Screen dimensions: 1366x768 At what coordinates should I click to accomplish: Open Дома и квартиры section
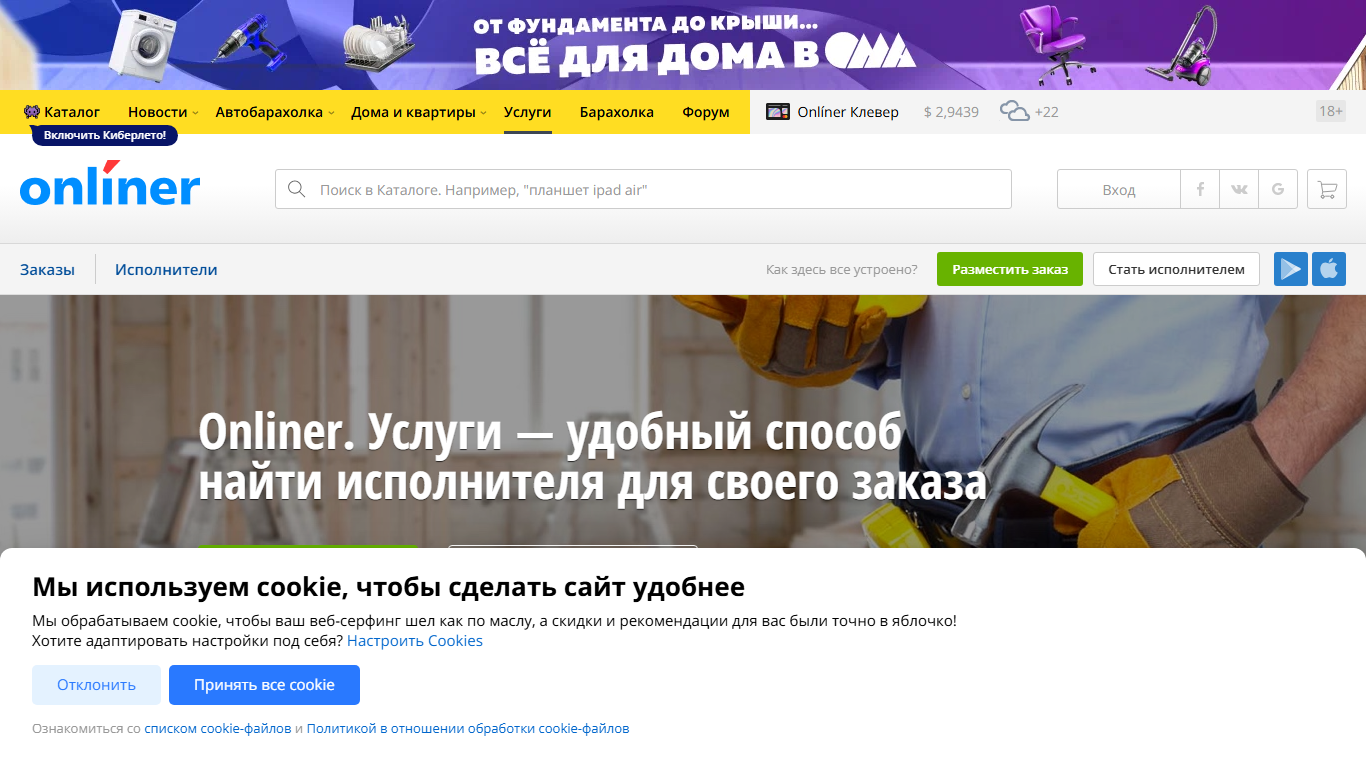tap(413, 112)
